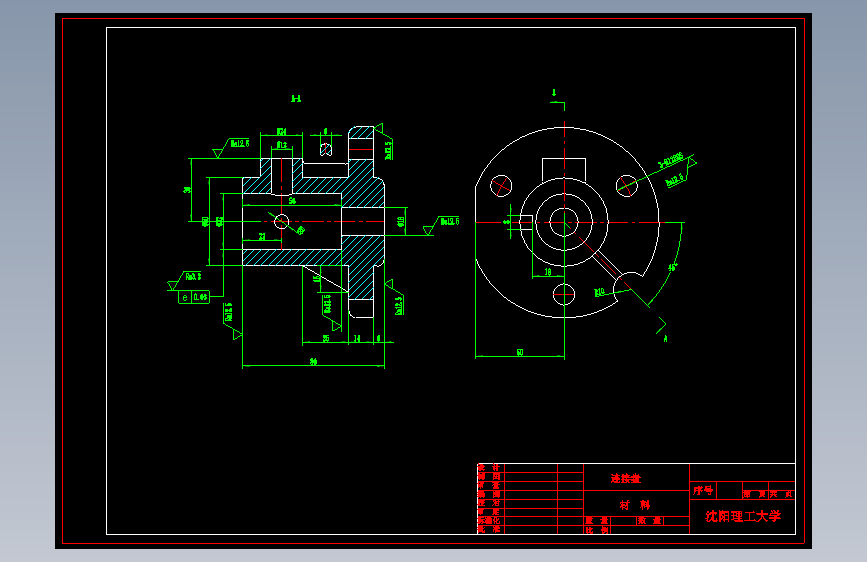The height and width of the screenshot is (562, 867).
Task: Click the '45°' angle dimension on front view
Action: [672, 267]
